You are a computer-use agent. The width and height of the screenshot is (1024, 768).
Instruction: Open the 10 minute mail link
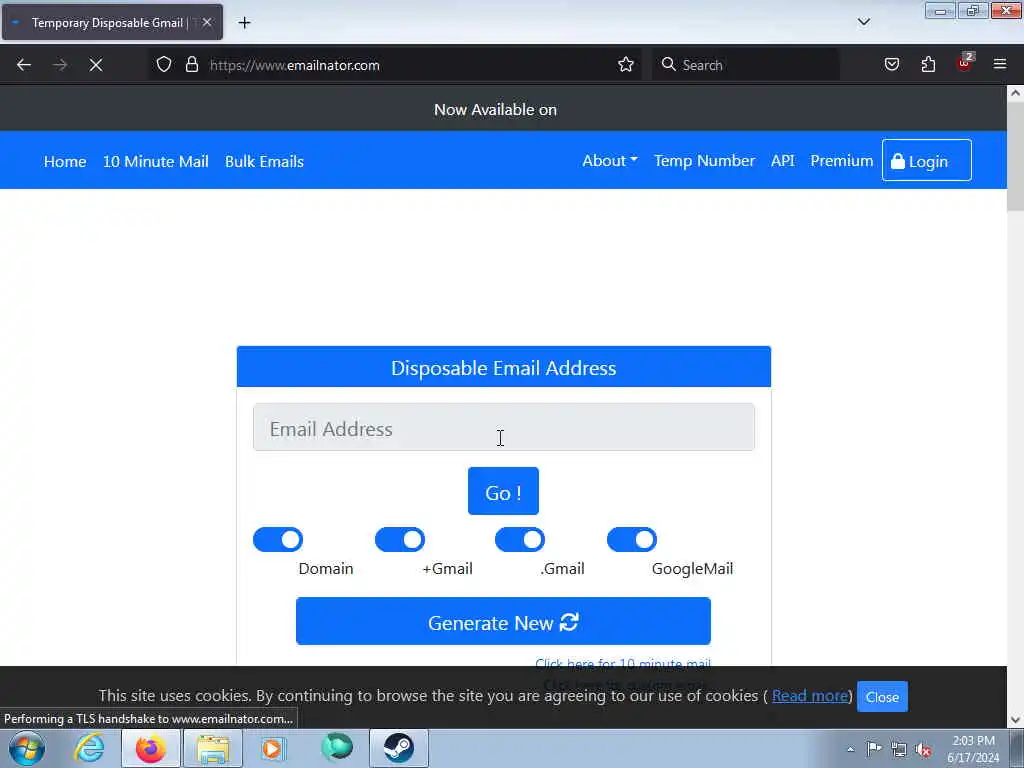pyautogui.click(x=622, y=663)
